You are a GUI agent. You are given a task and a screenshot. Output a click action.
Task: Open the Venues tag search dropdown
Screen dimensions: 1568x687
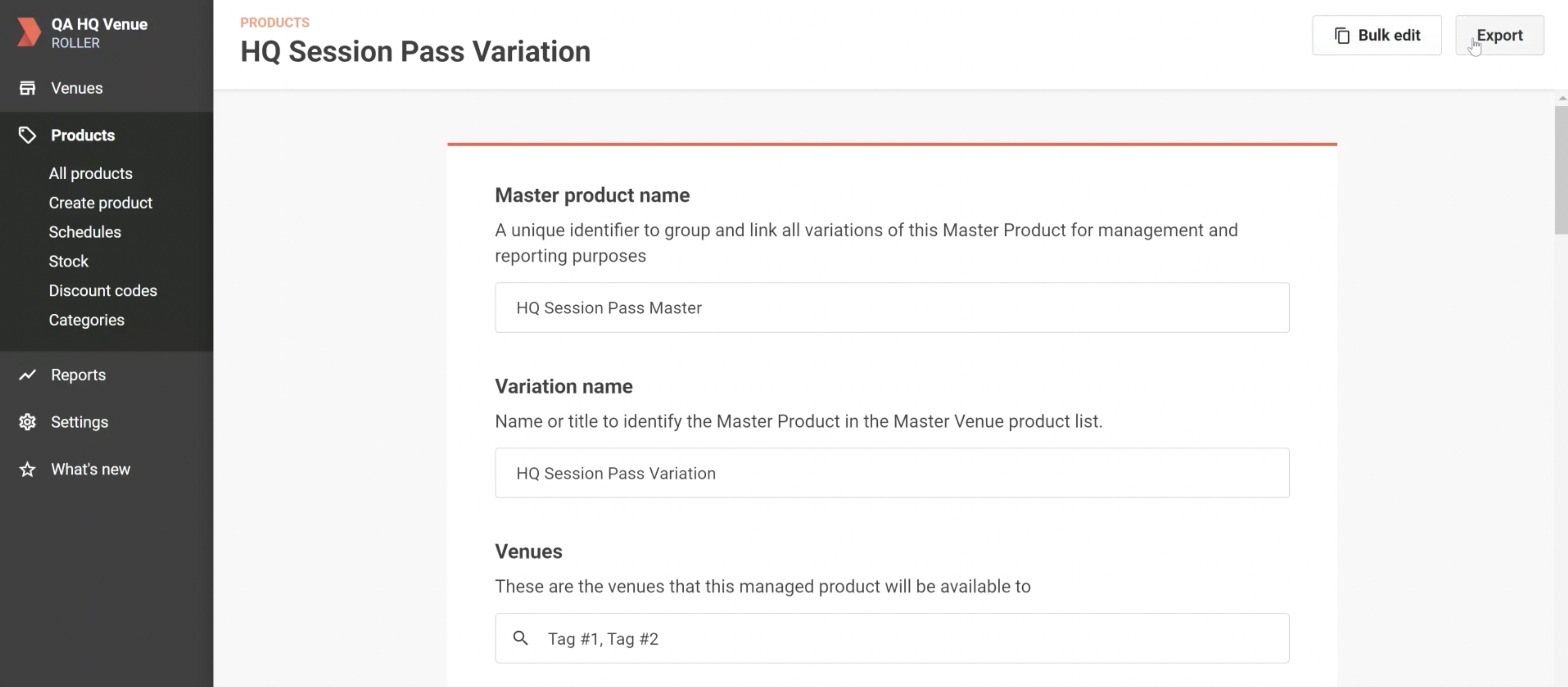tap(913, 638)
